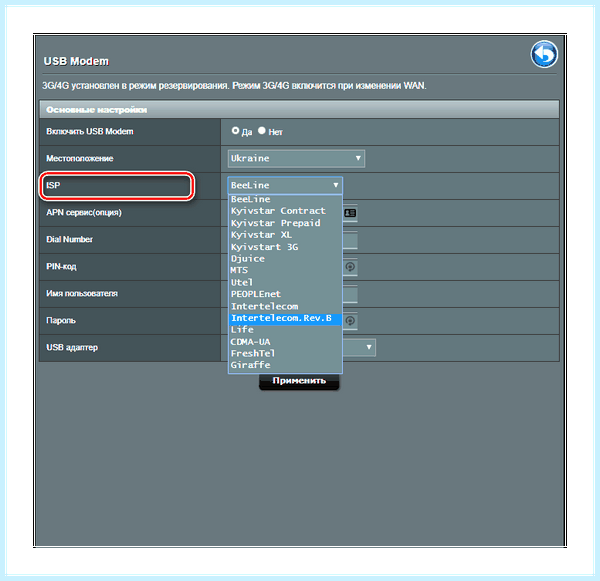
Task: Click the APN service contact card icon
Action: click(x=350, y=213)
